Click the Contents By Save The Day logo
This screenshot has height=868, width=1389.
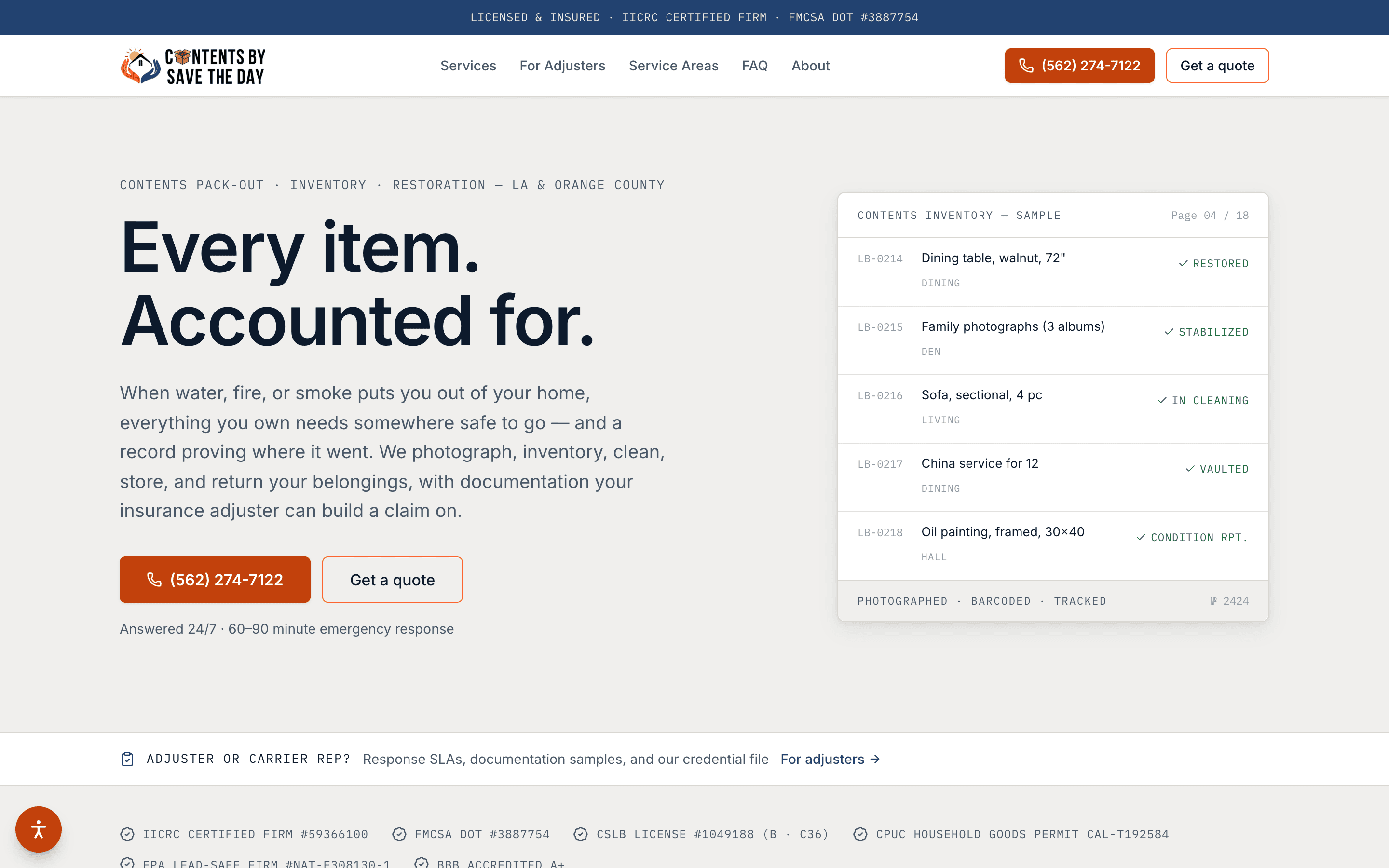(x=193, y=66)
